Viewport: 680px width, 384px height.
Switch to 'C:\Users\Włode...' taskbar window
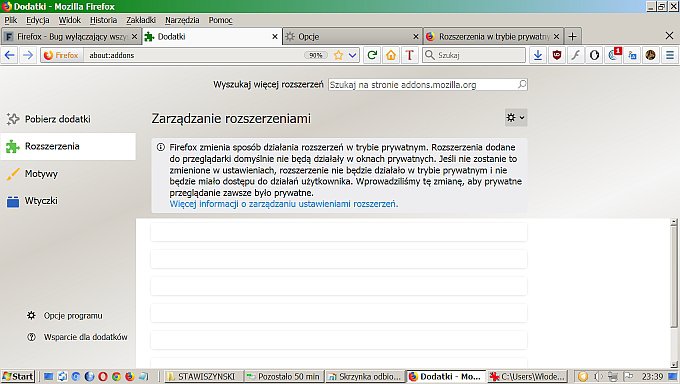[527, 376]
